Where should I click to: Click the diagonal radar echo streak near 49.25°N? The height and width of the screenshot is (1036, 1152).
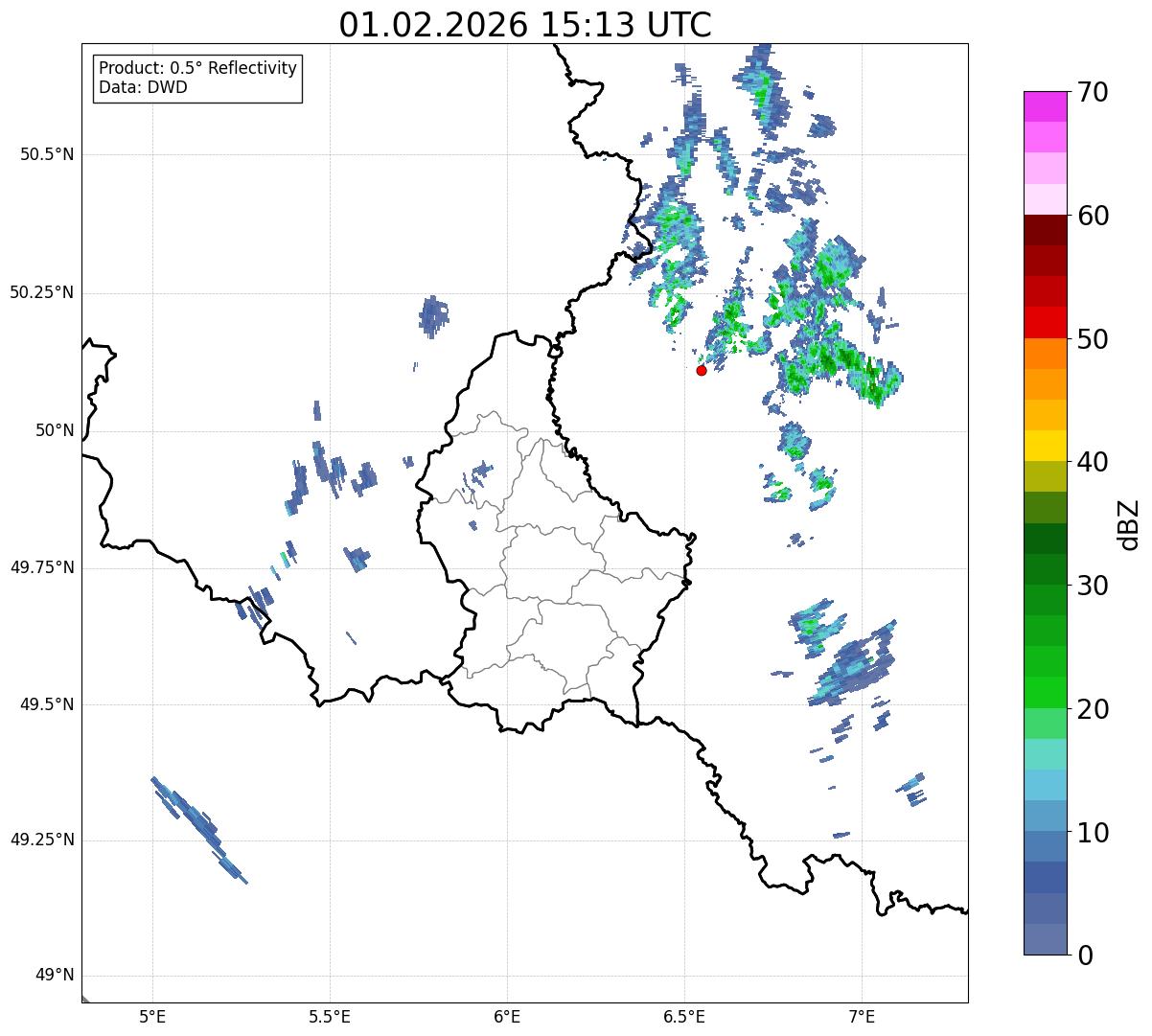pos(199,830)
